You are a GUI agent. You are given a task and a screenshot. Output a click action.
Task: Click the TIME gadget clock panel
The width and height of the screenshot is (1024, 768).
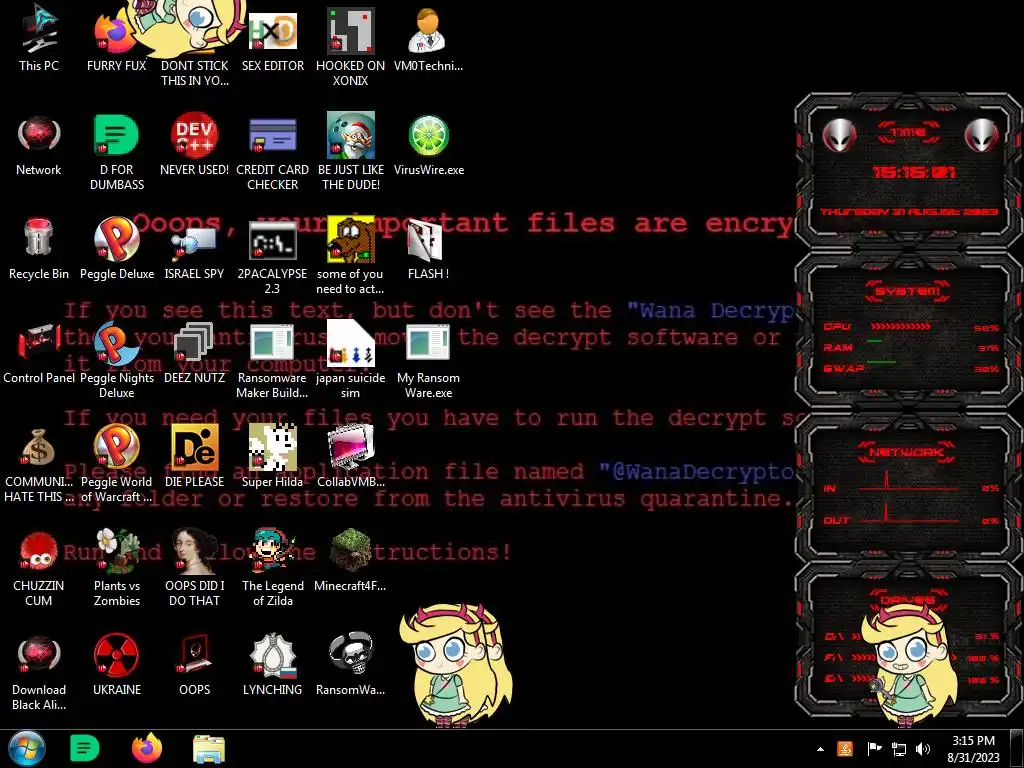pos(908,171)
